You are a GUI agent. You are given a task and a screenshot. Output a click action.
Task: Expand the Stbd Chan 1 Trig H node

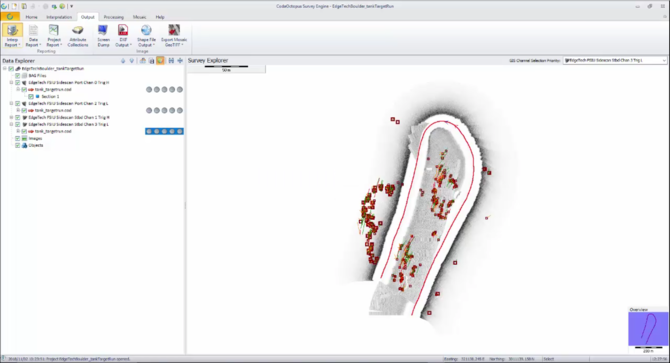[12, 117]
